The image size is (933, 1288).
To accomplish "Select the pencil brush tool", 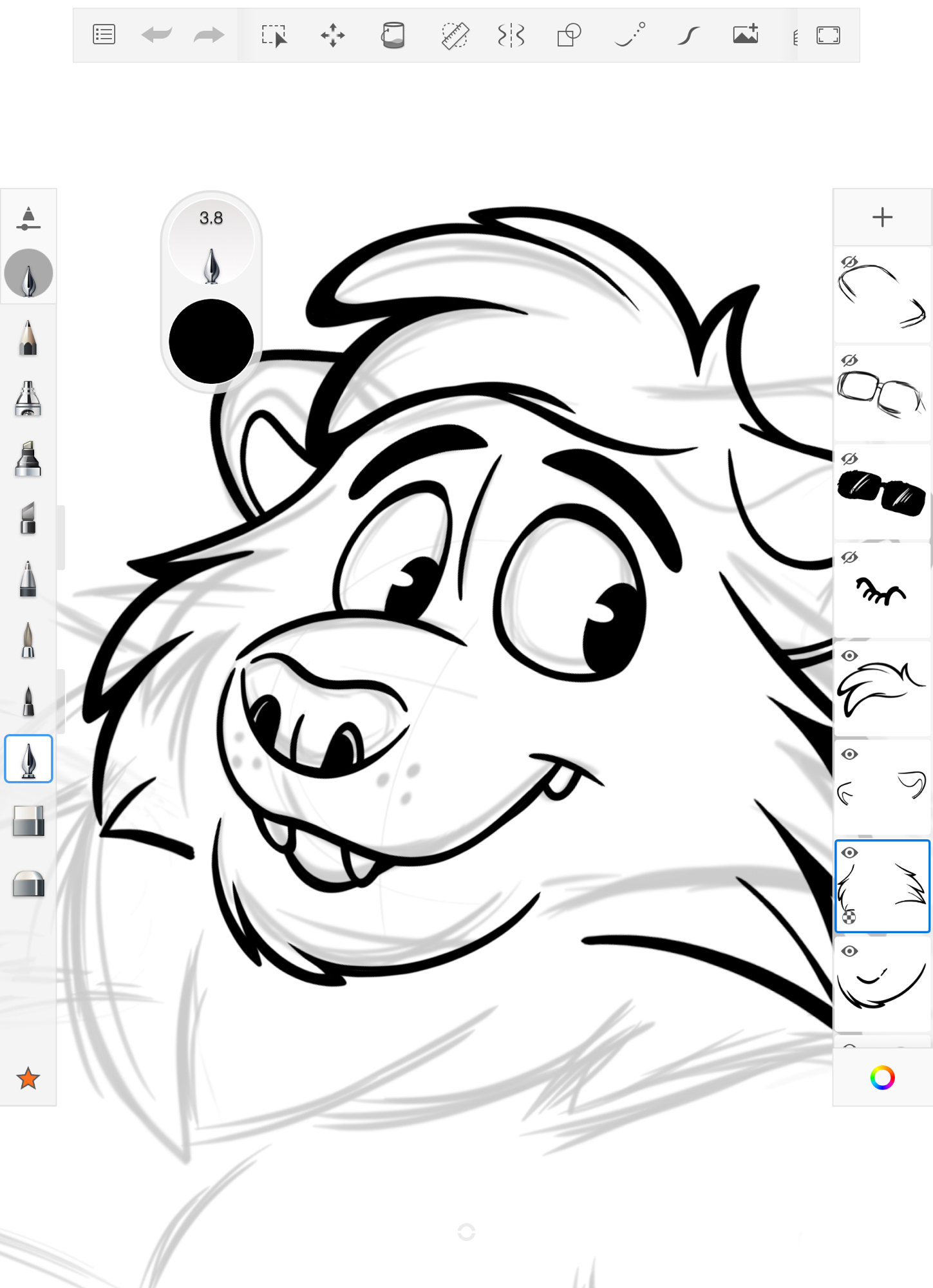I will click(x=28, y=337).
